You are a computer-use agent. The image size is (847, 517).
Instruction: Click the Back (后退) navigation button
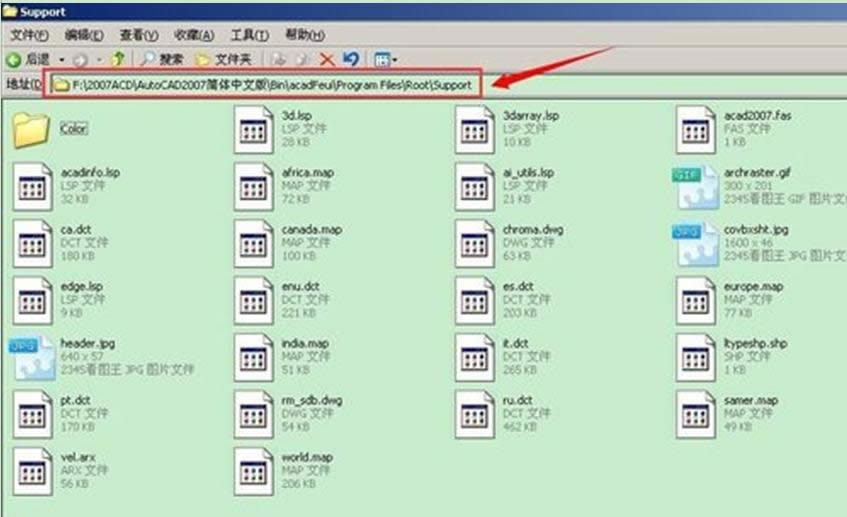(x=29, y=60)
